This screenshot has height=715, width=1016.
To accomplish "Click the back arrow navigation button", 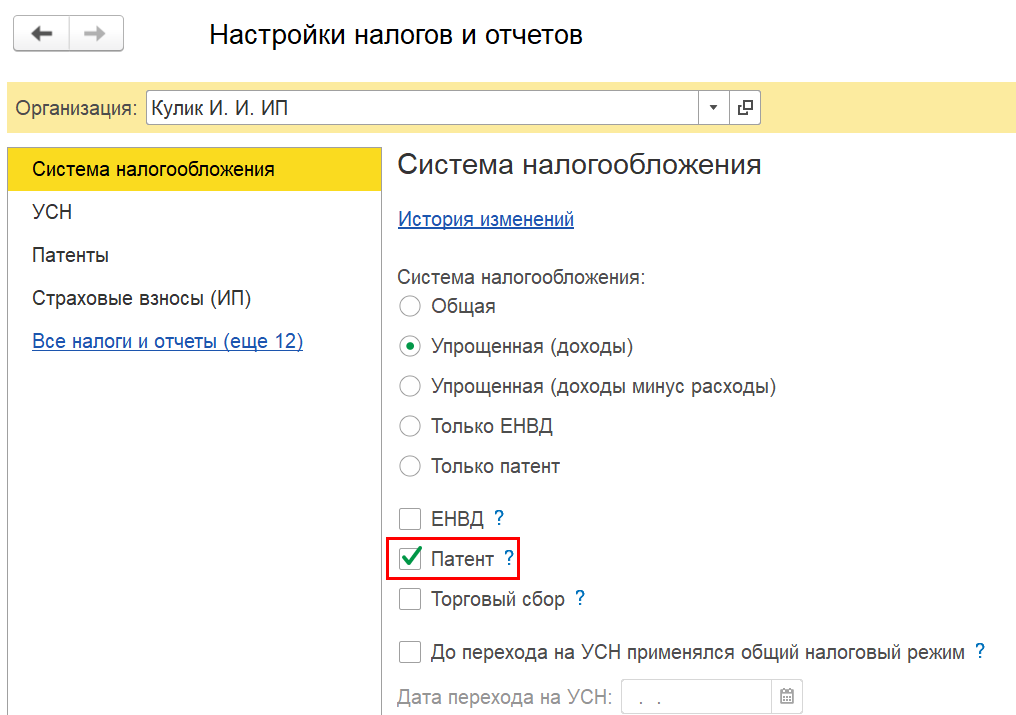I will [41, 34].
